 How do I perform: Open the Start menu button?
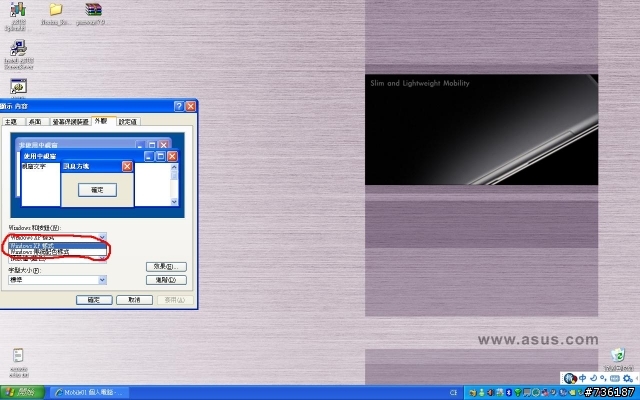pyautogui.click(x=22, y=393)
